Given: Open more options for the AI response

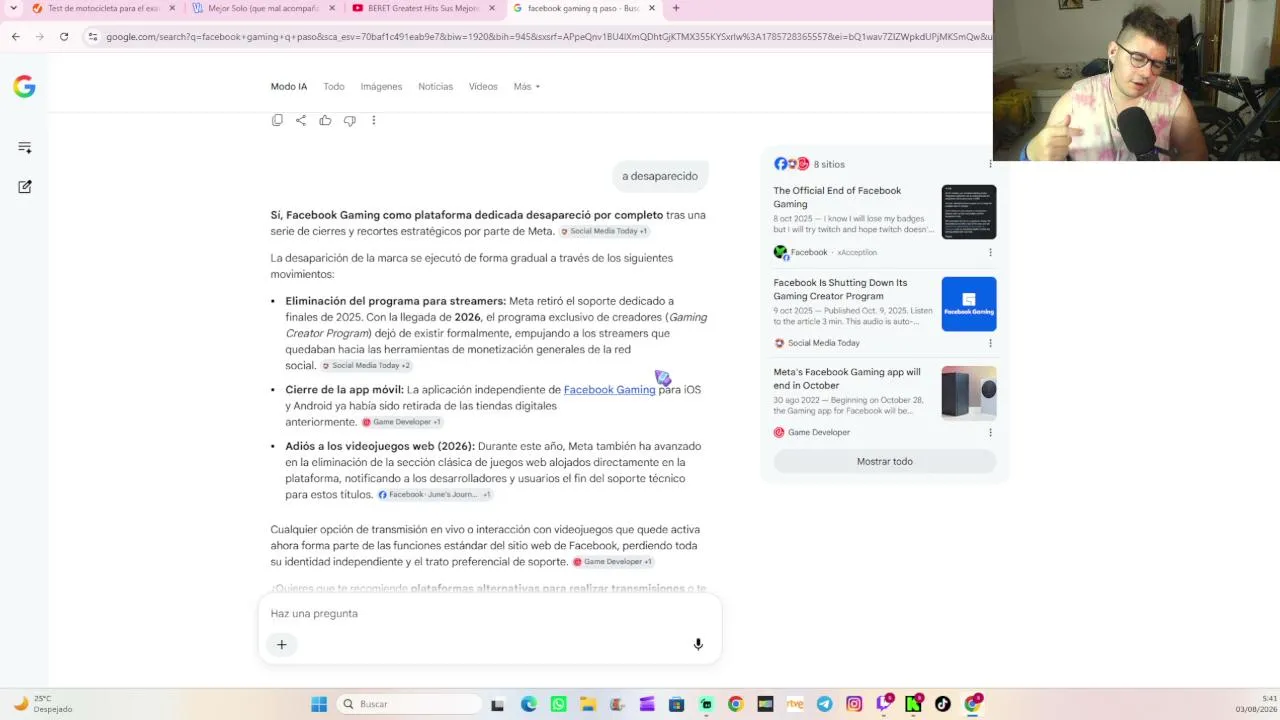Looking at the screenshot, I should (374, 120).
